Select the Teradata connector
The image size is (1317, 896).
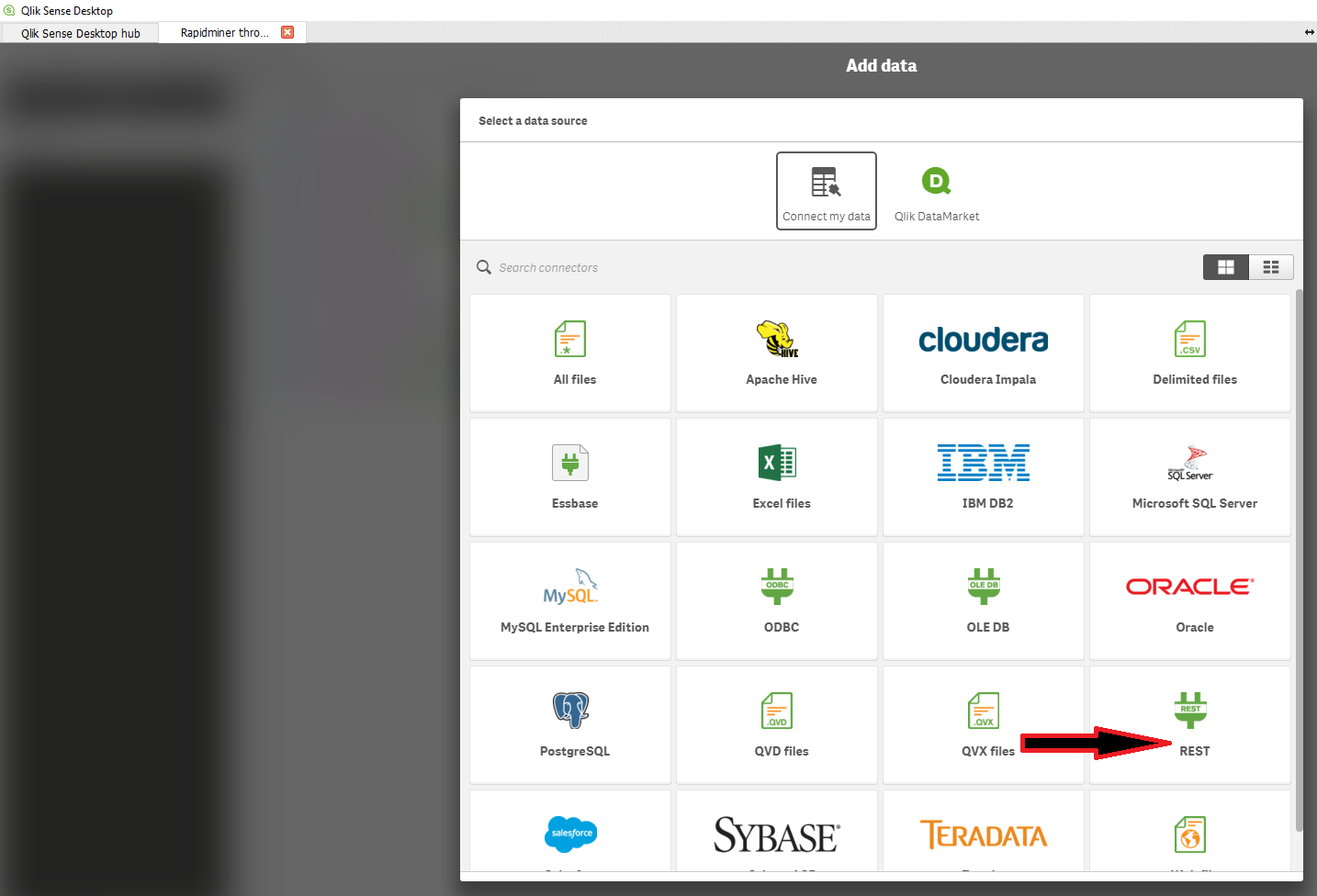click(x=984, y=832)
